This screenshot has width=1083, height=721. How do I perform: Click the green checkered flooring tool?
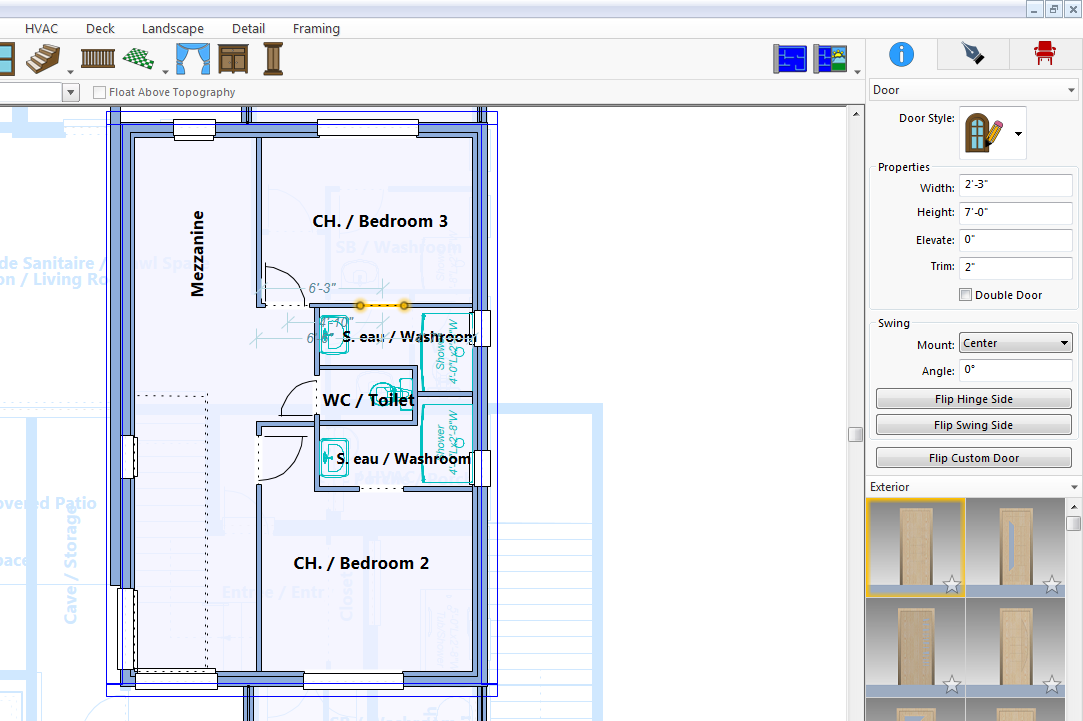pos(138,58)
